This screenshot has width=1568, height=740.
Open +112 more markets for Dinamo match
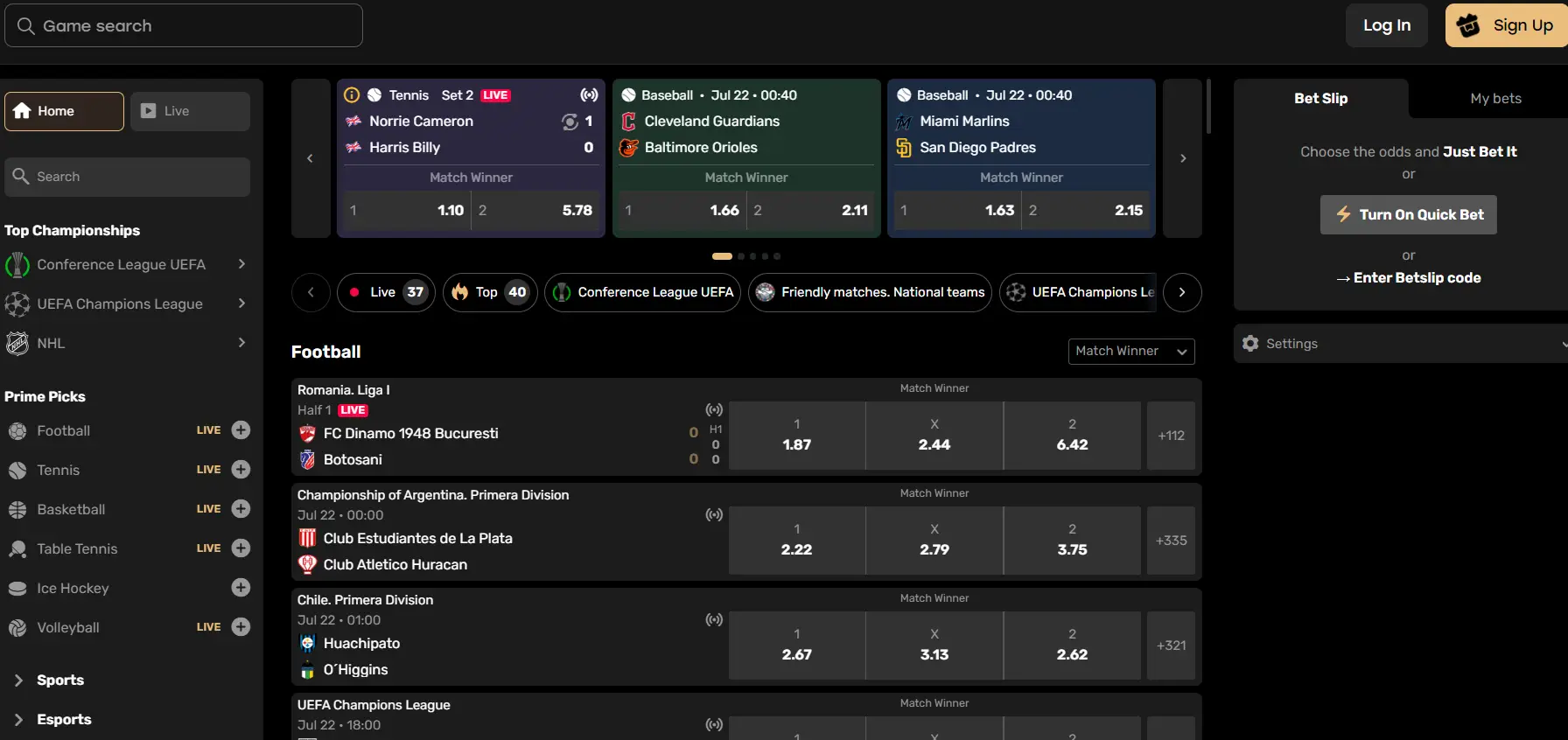pos(1171,436)
